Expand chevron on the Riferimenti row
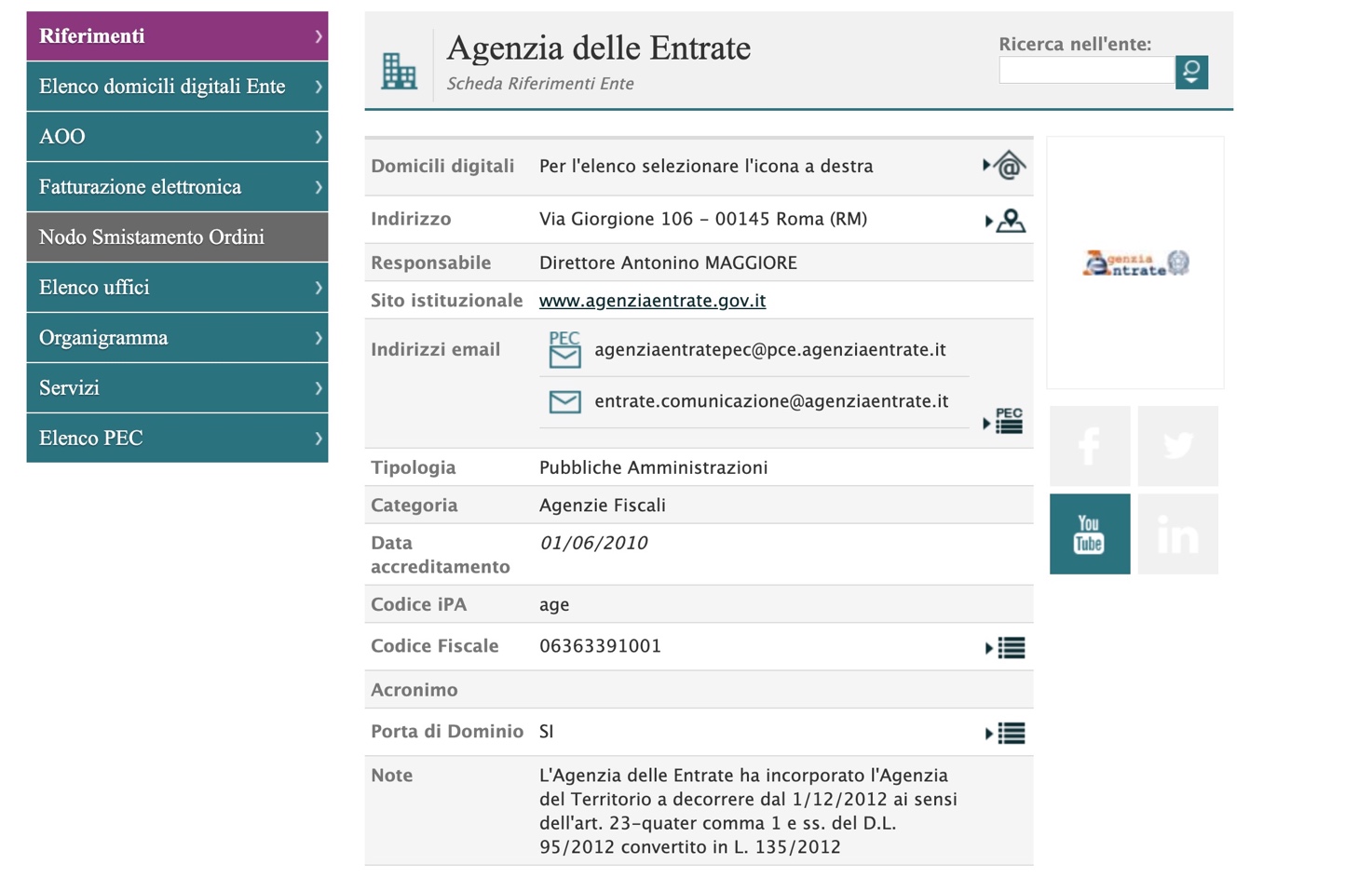Viewport: 1372px width, 891px height. (319, 36)
